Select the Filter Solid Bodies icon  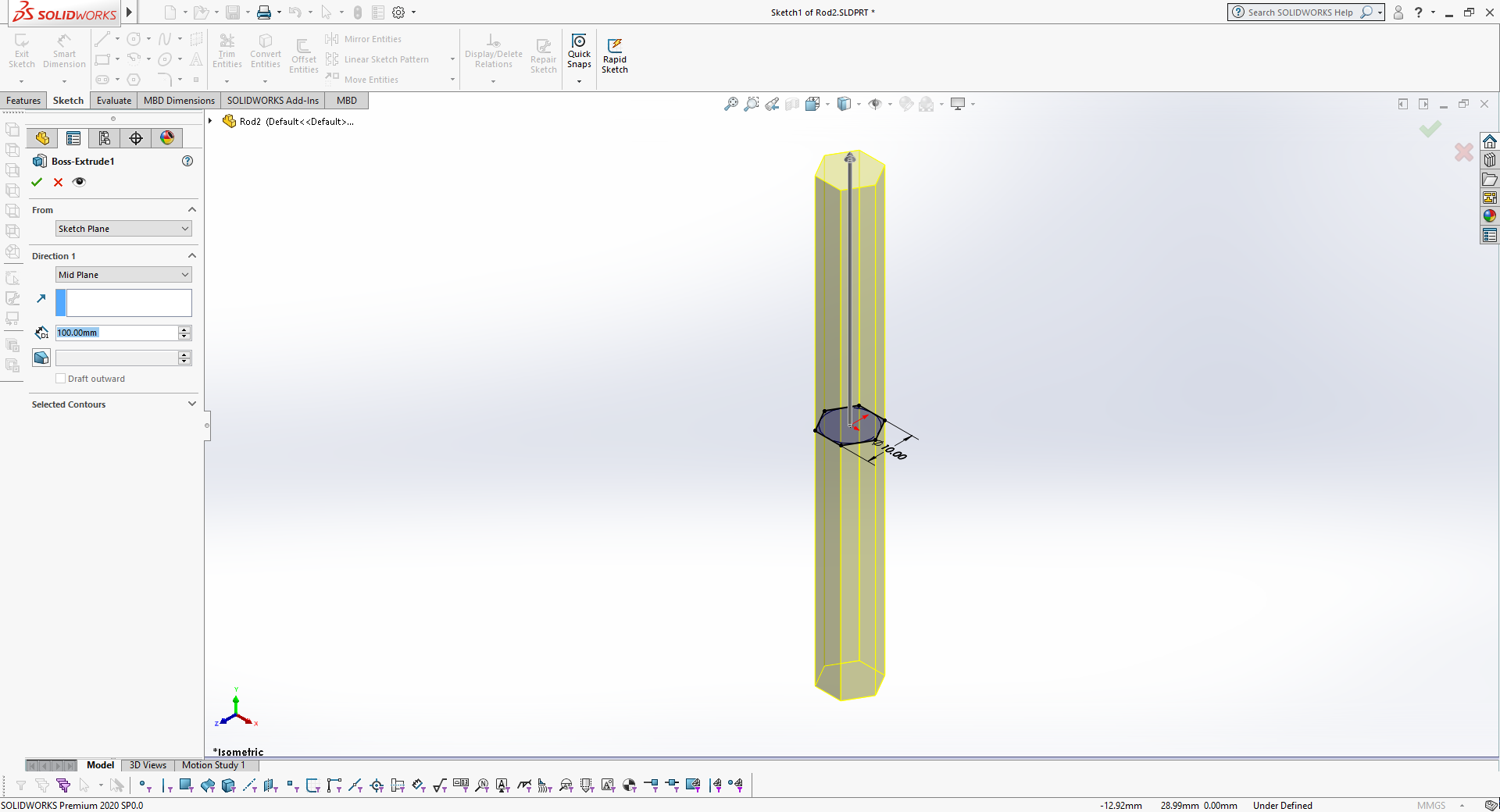228,785
